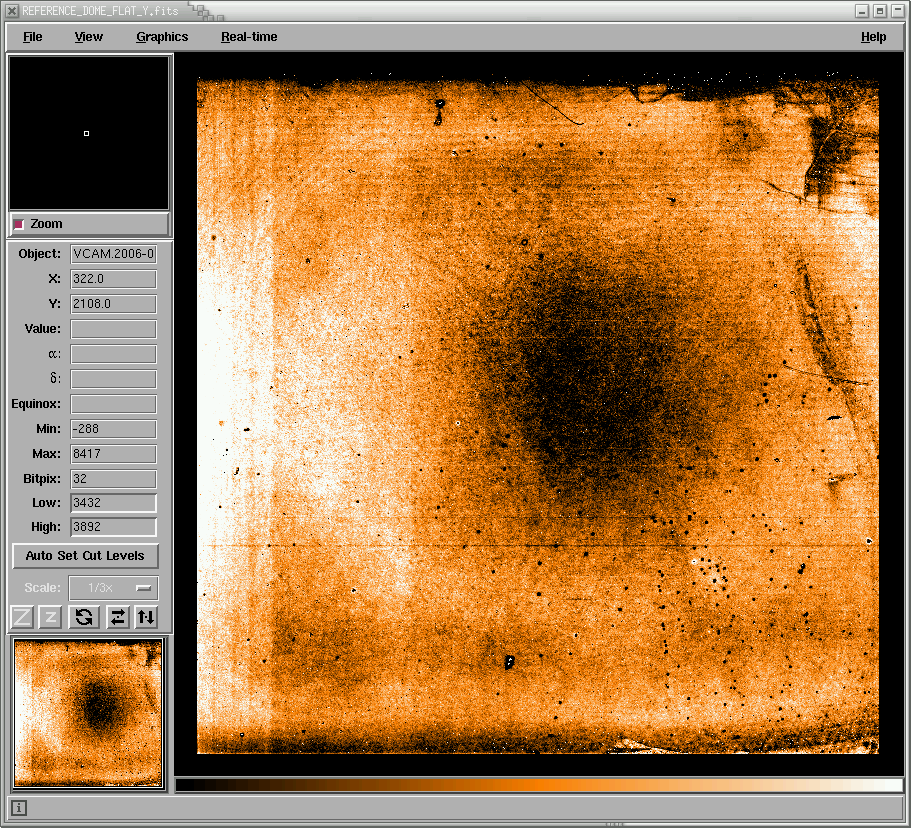Click the X coordinate field
The image size is (911, 828).
pos(113,279)
